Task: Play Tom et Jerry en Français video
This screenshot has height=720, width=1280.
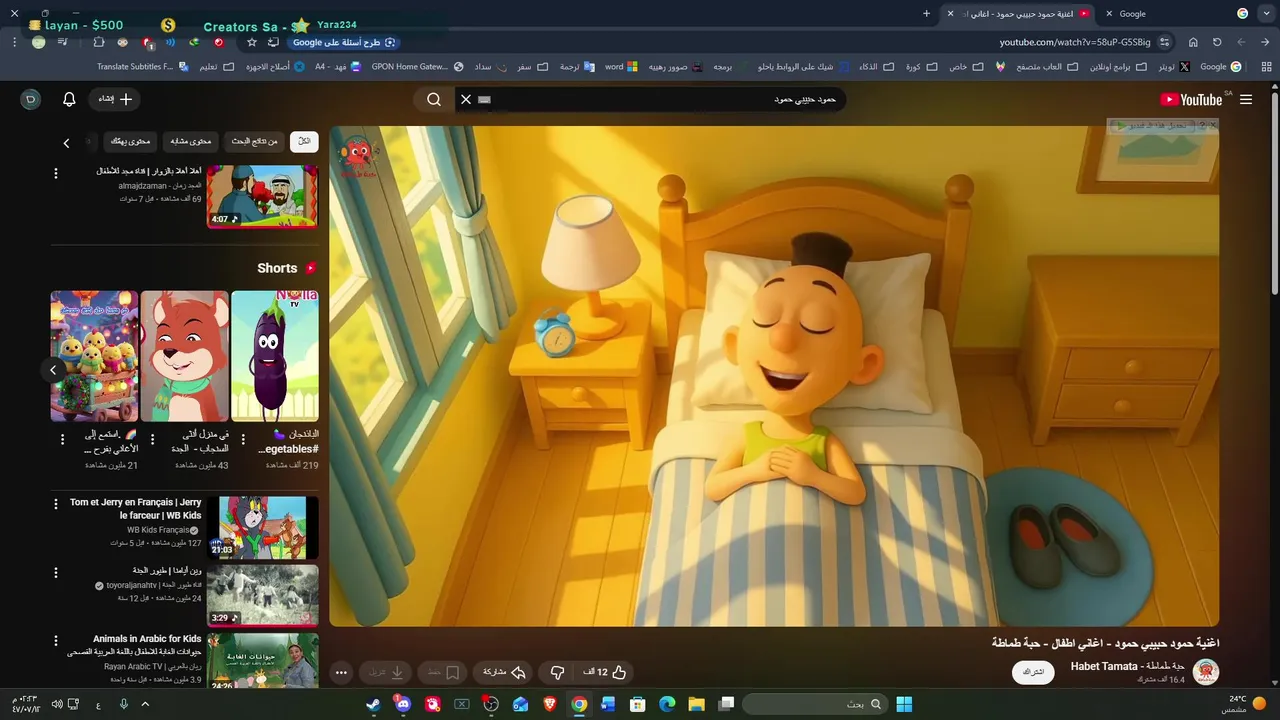Action: [263, 527]
